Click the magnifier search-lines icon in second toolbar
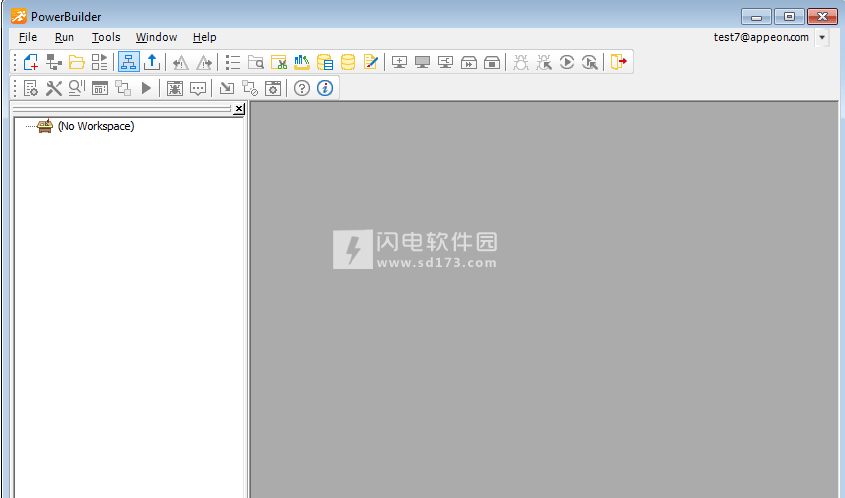The image size is (845, 498). point(77,88)
